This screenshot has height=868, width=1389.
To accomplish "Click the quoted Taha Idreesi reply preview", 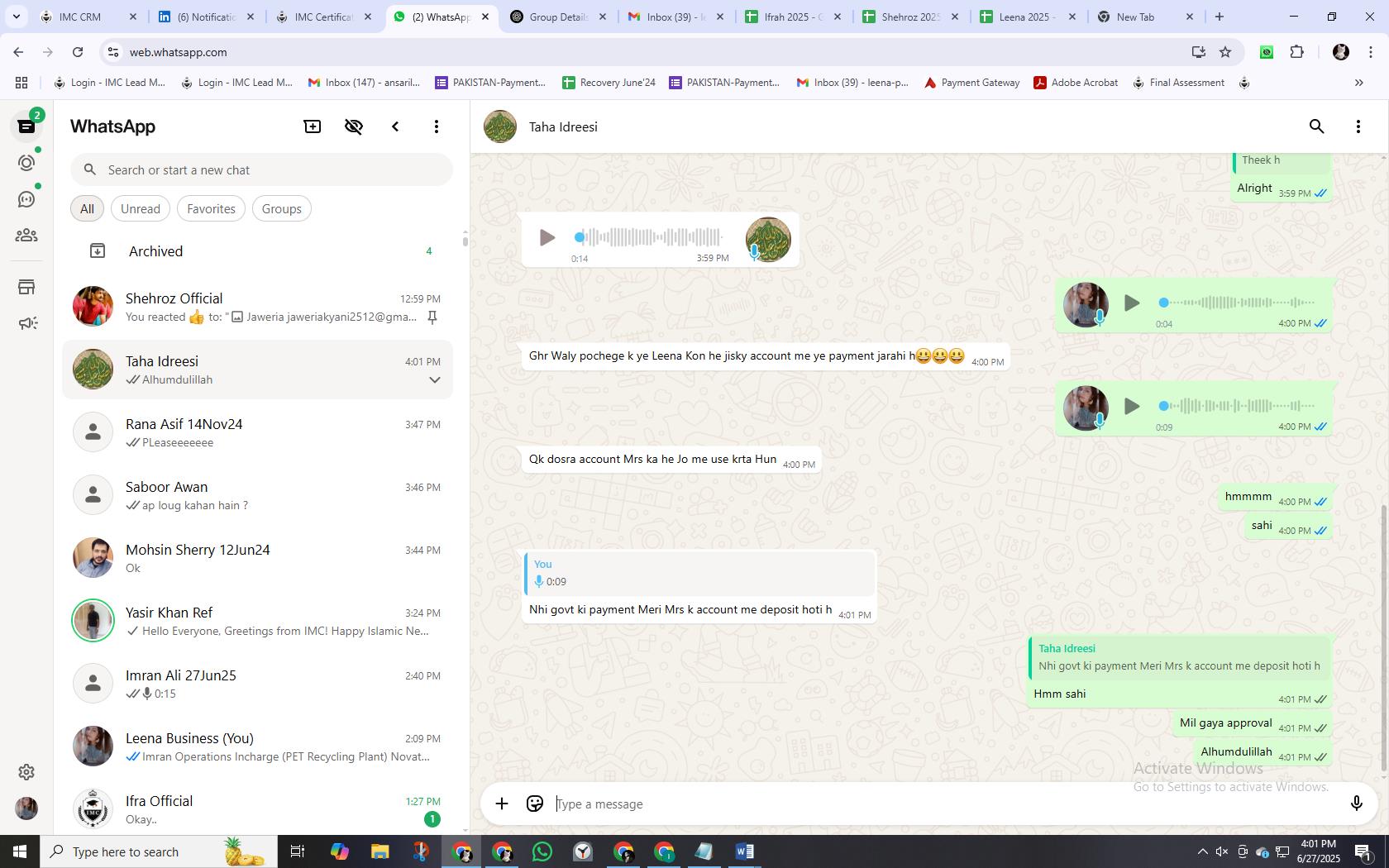I will 1180,657.
